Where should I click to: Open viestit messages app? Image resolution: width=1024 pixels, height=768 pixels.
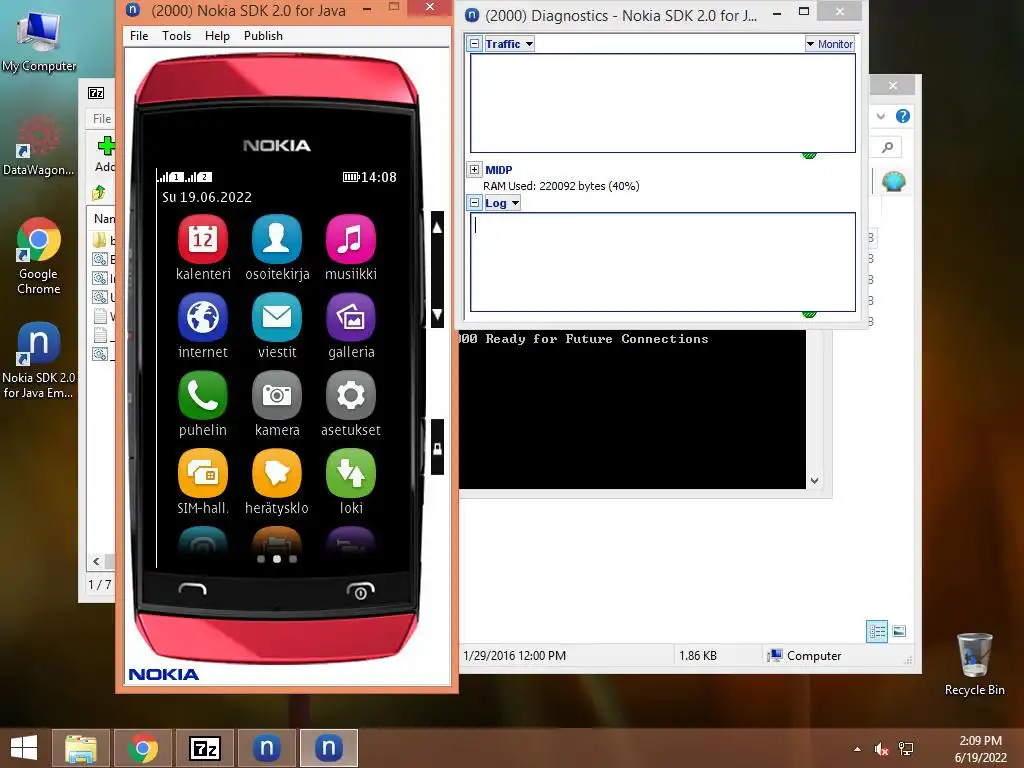tap(277, 317)
